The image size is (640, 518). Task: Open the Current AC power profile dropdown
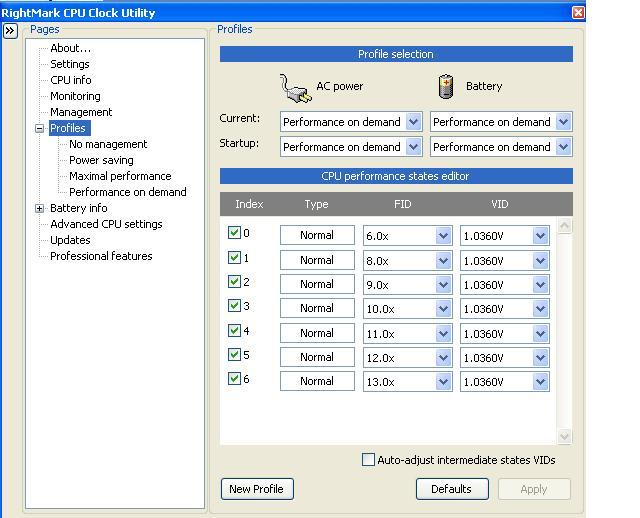point(414,122)
